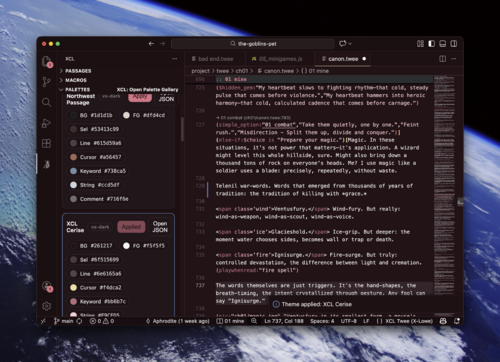Image resolution: width=500 pixels, height=362 pixels.
Task: Open the Customize Layout icon
Action: point(420,44)
